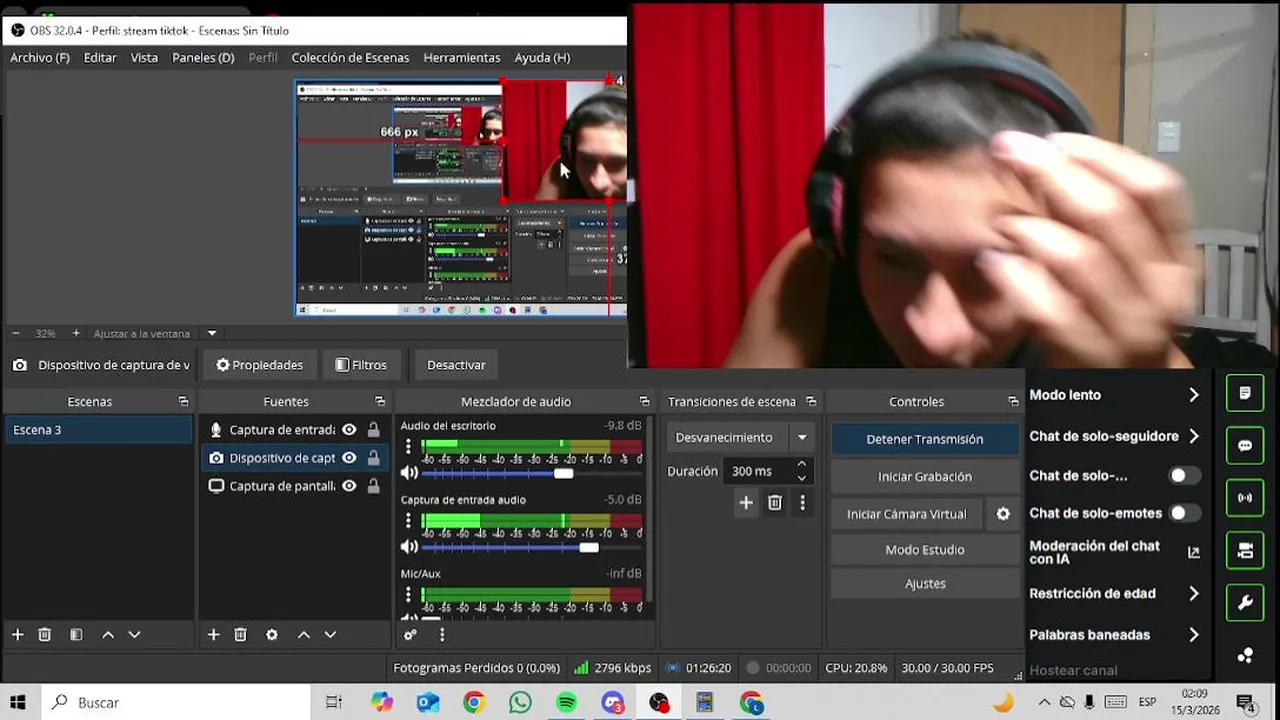The width and height of the screenshot is (1280, 720).
Task: Click Modo Estudio
Action: (x=924, y=550)
